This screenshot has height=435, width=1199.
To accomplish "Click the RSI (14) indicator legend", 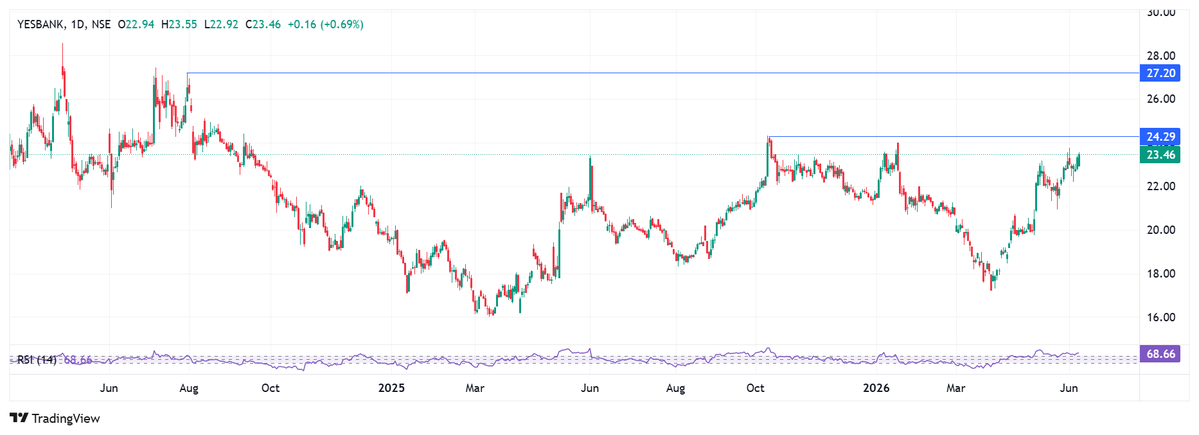I will pyautogui.click(x=37, y=359).
